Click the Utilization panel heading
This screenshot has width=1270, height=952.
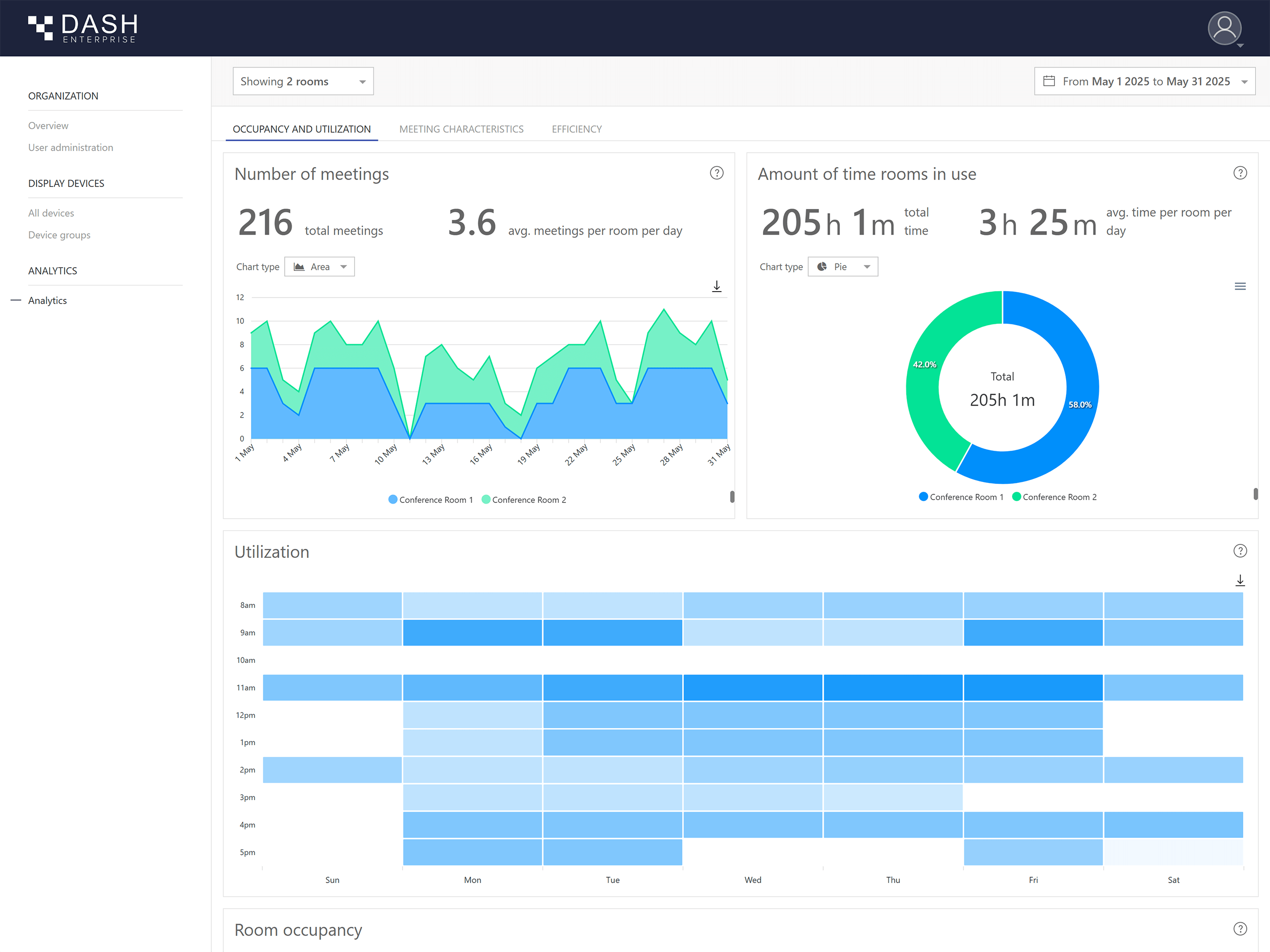[271, 552]
